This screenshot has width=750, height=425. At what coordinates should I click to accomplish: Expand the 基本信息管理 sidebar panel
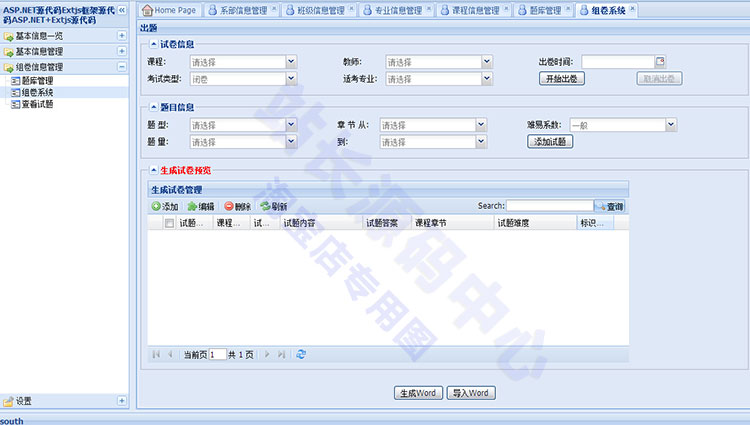click(122, 51)
